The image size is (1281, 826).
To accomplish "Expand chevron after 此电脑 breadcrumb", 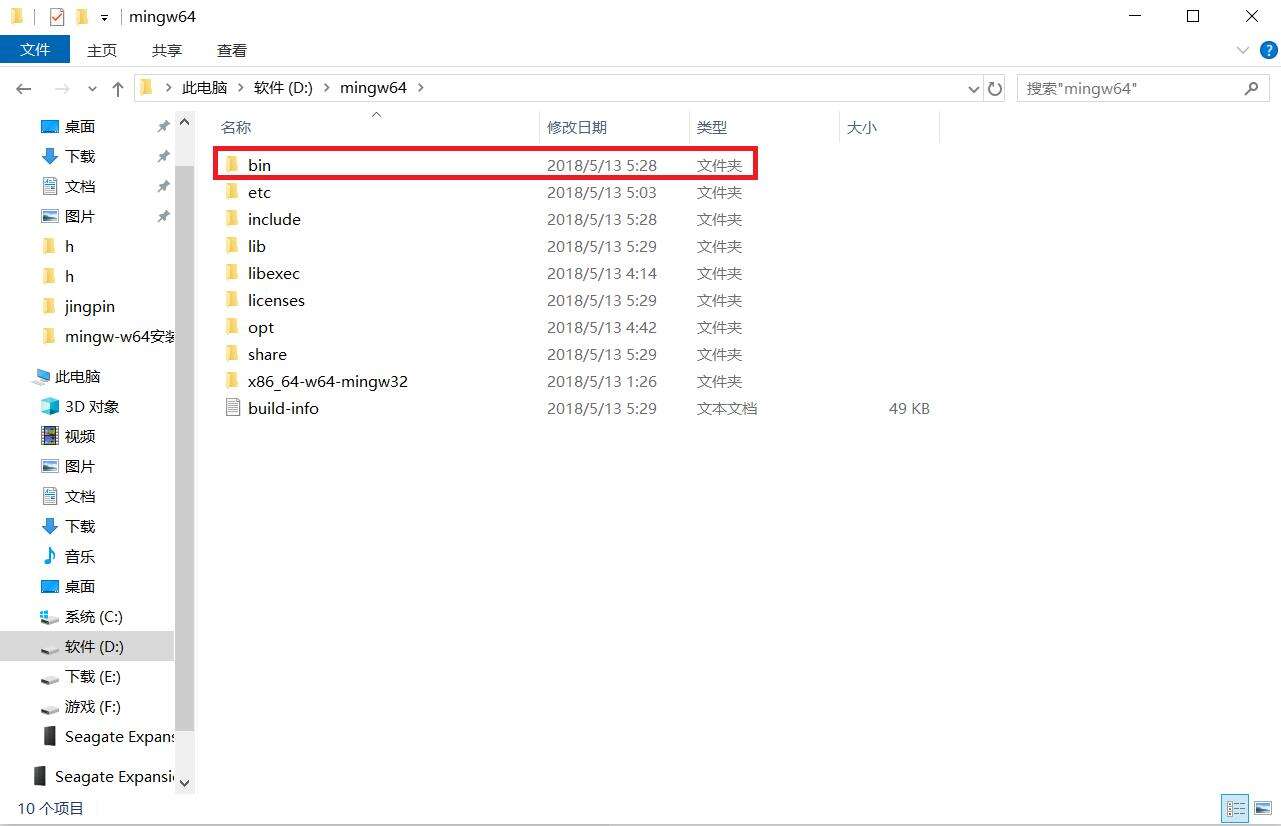I will [241, 88].
